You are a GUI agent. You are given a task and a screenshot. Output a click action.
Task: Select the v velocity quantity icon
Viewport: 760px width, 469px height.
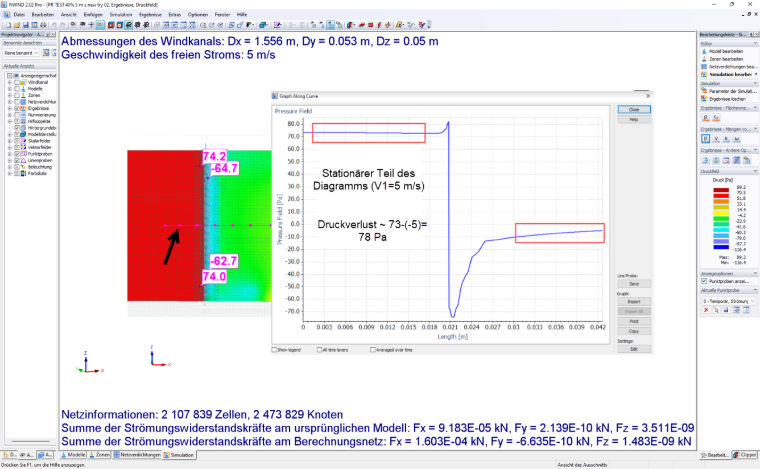(x=716, y=139)
